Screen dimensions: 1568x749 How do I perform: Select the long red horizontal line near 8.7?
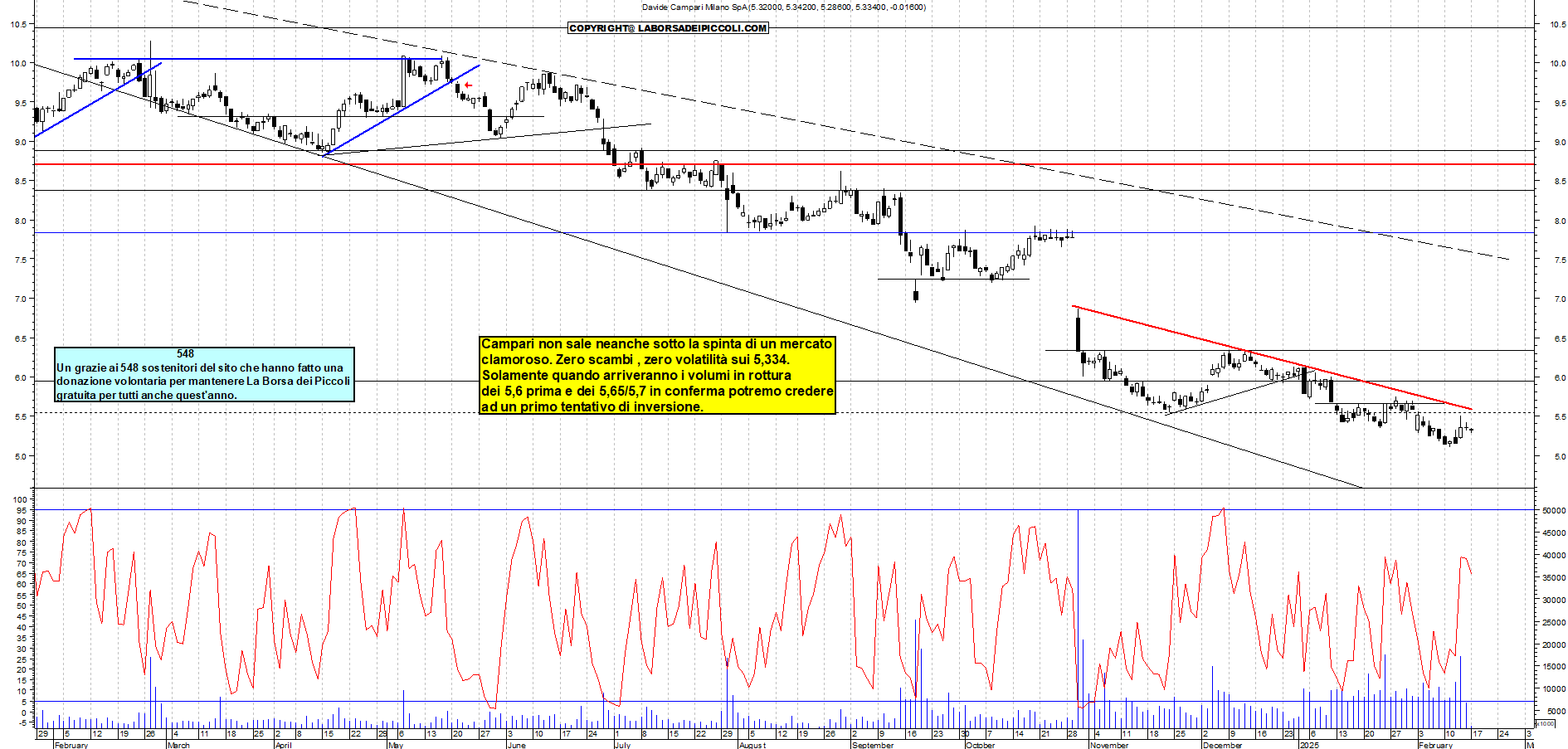784,164
